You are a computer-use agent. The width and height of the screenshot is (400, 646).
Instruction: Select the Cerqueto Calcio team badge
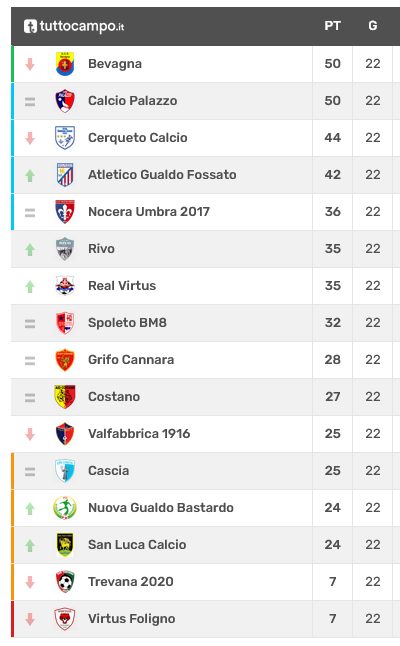pos(65,138)
